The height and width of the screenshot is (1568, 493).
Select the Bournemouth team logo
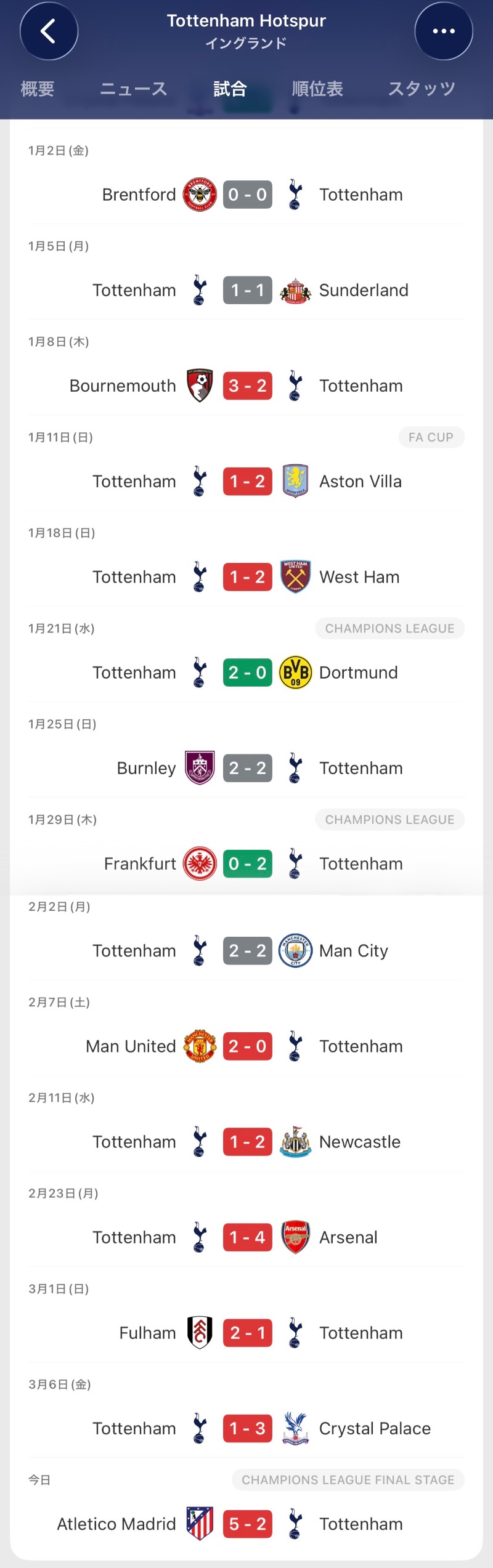pyautogui.click(x=200, y=386)
